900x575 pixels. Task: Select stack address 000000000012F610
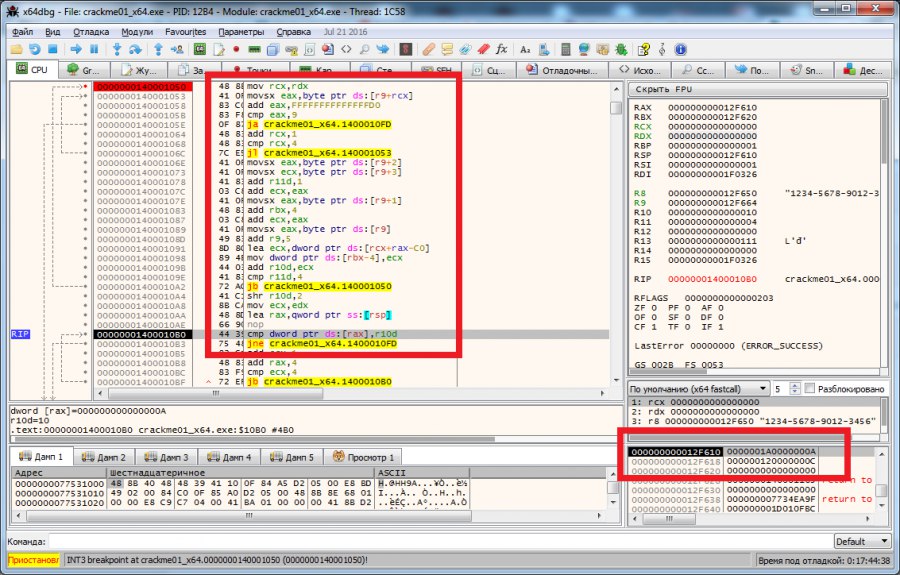(676, 452)
